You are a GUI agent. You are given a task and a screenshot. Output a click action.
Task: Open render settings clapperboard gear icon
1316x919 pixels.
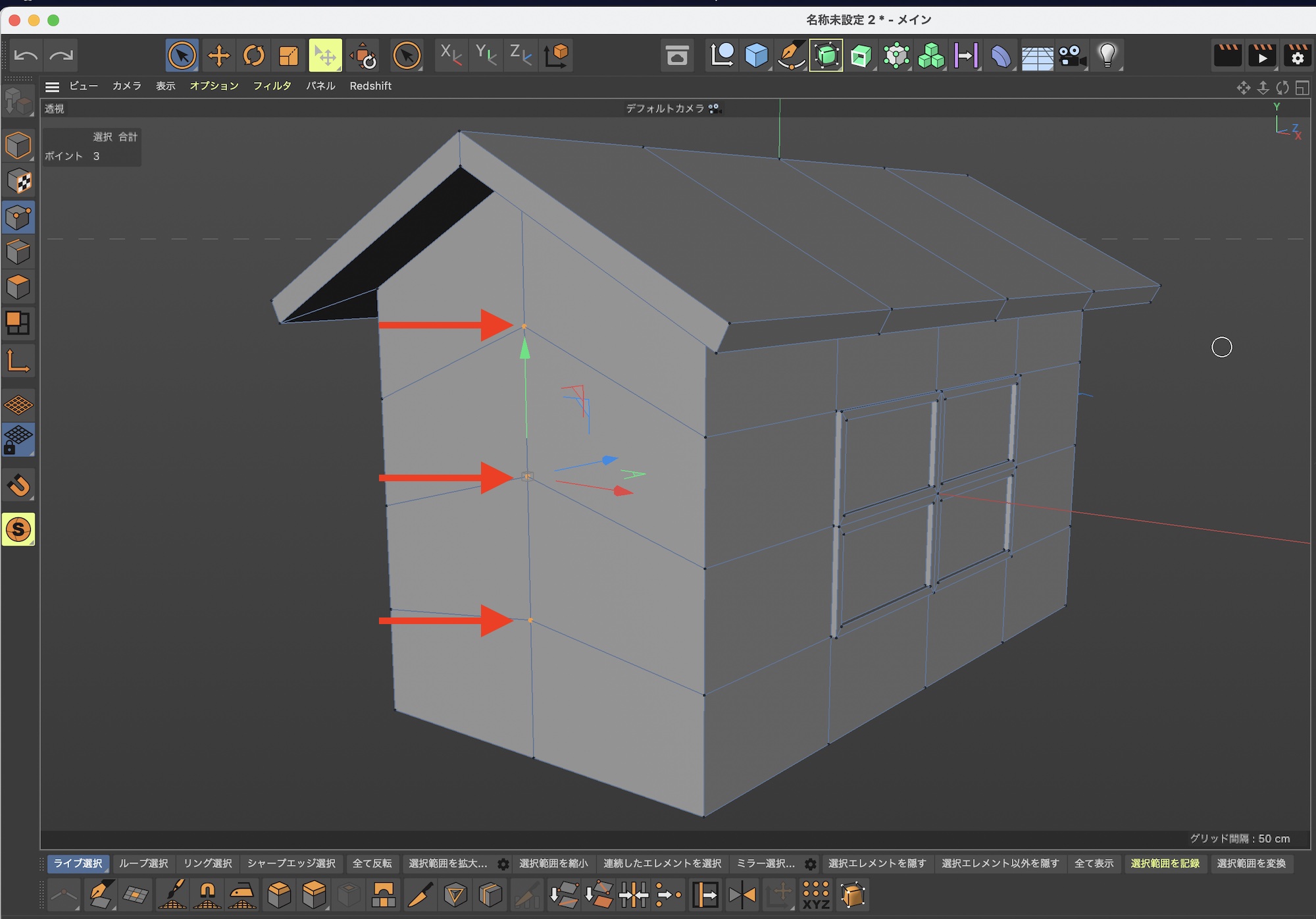click(x=1297, y=56)
